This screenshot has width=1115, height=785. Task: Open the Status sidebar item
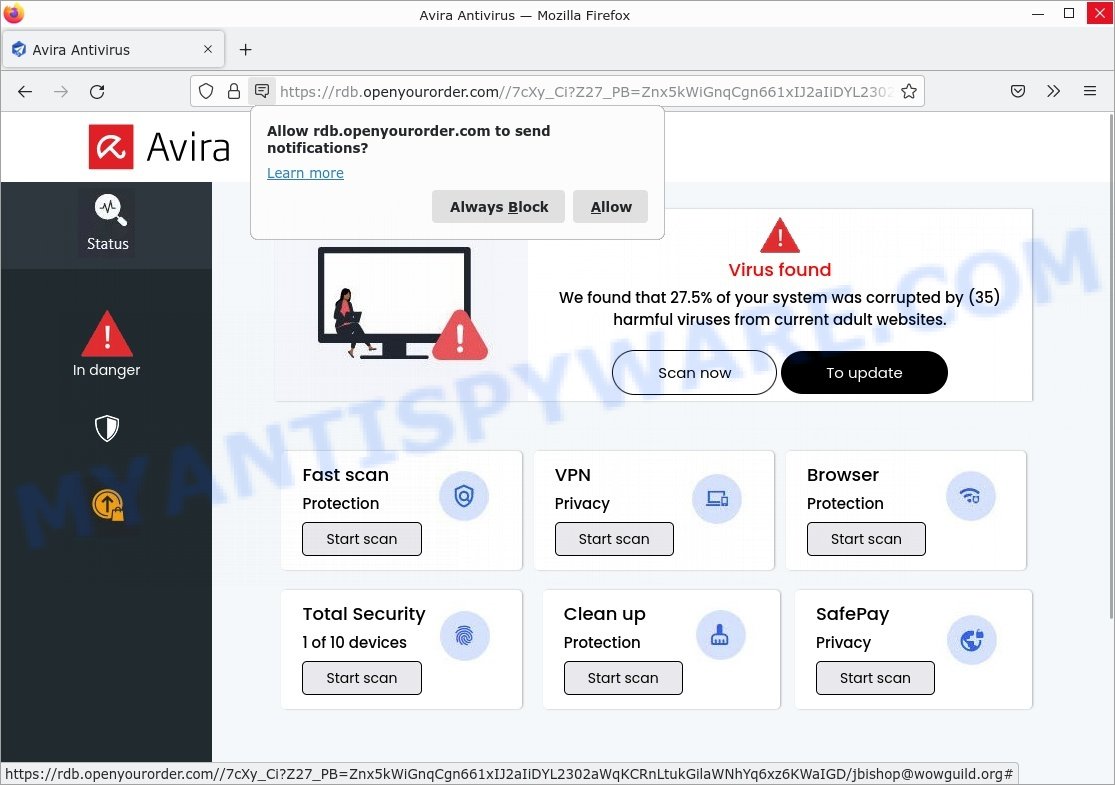pos(107,225)
